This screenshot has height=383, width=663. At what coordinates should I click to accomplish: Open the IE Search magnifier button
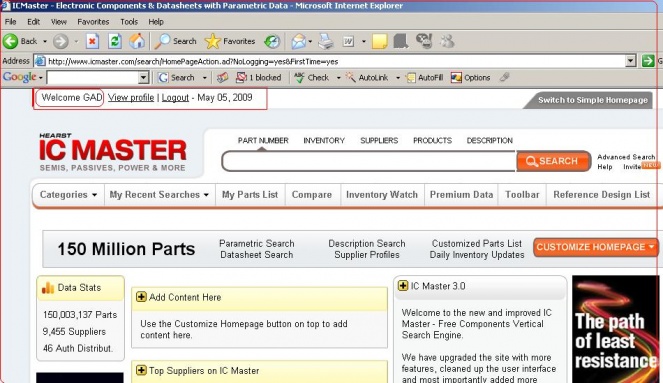pos(175,41)
